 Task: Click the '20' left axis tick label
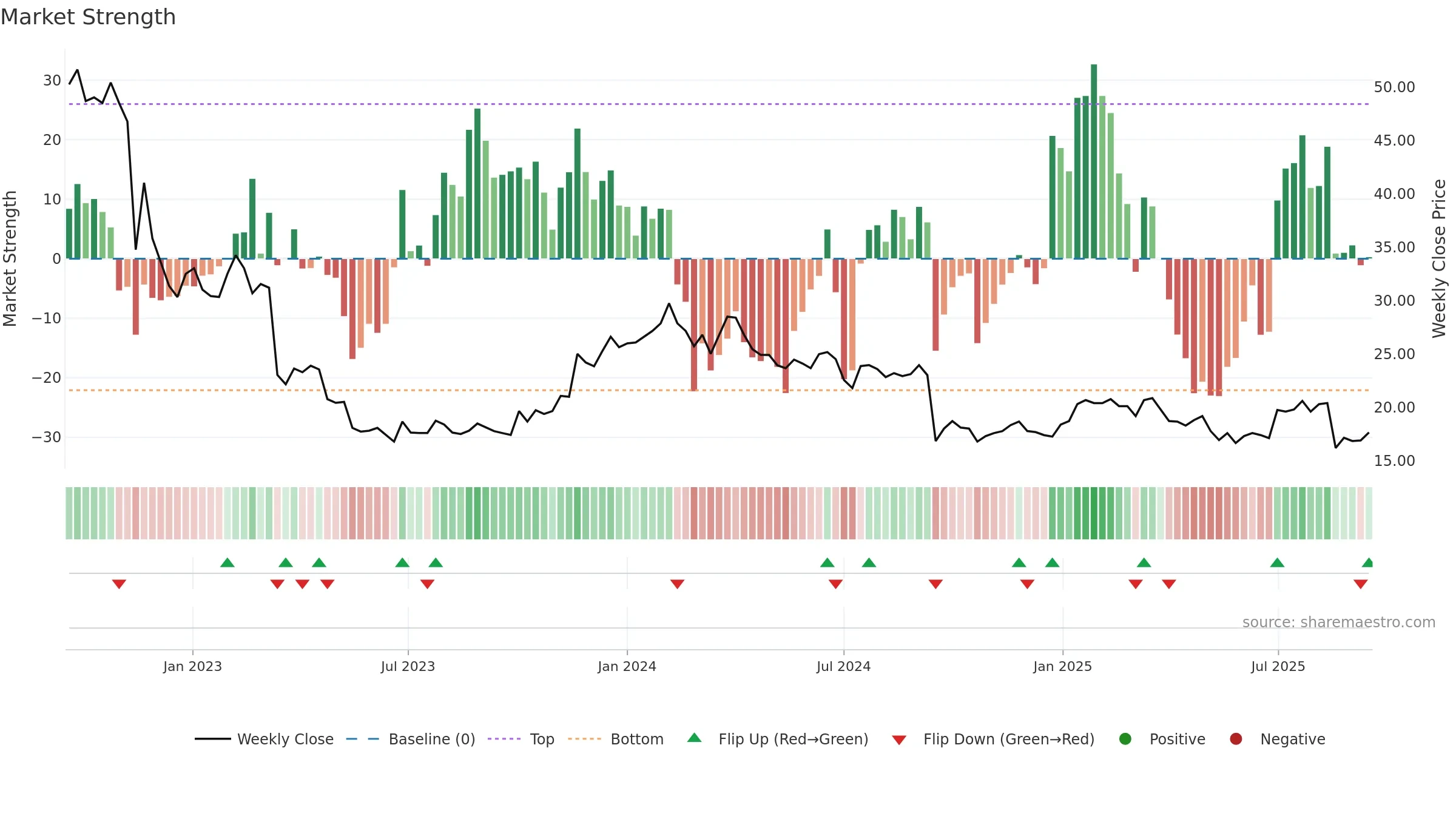pos(52,140)
